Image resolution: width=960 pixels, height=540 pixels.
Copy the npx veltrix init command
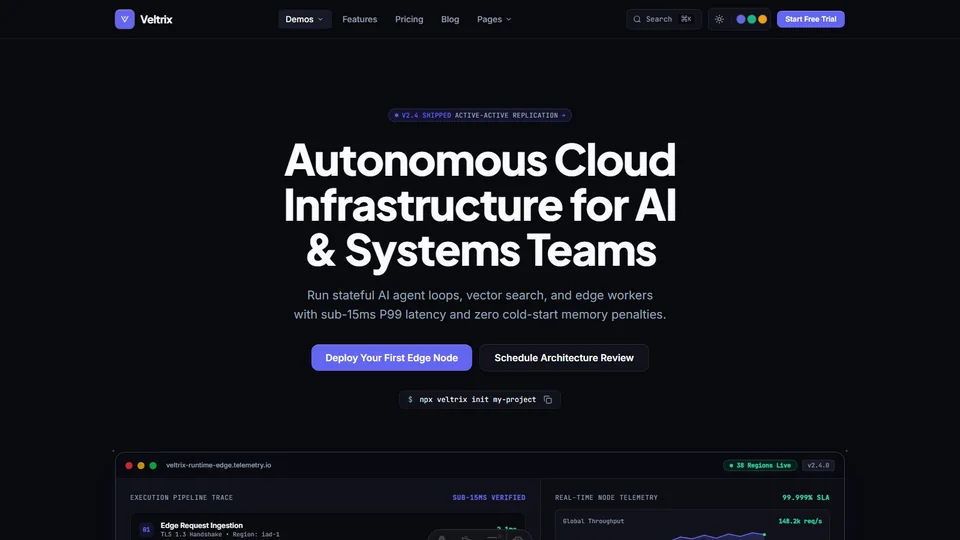coord(548,400)
